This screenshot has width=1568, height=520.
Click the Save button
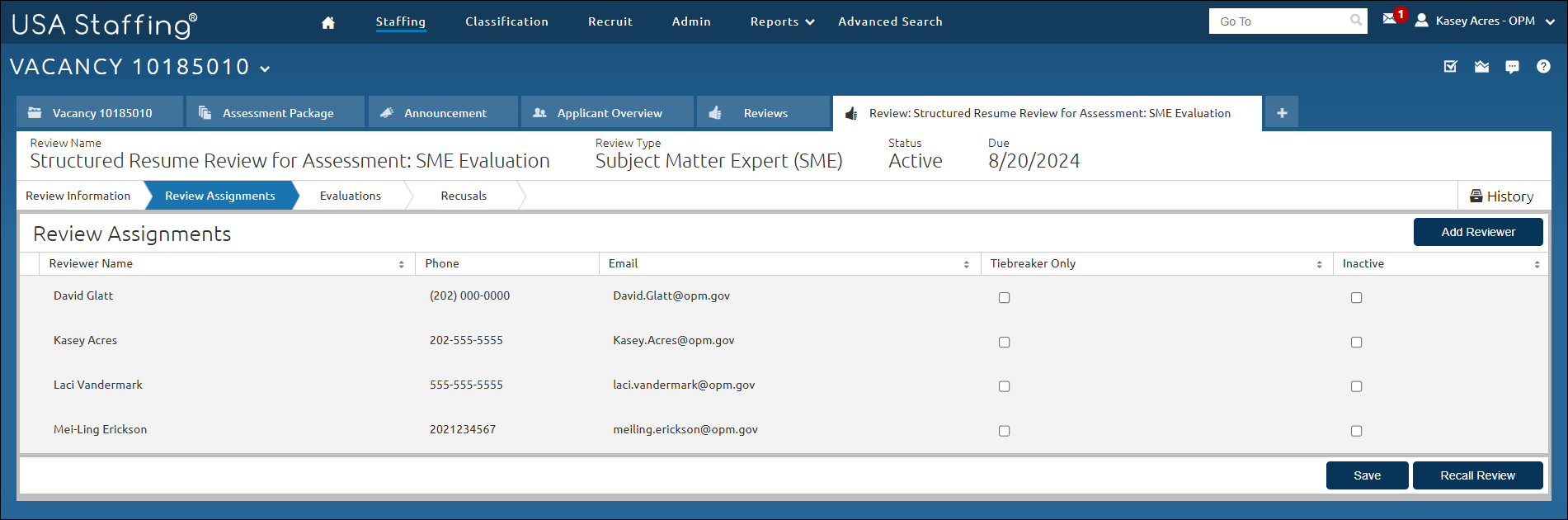(1367, 475)
